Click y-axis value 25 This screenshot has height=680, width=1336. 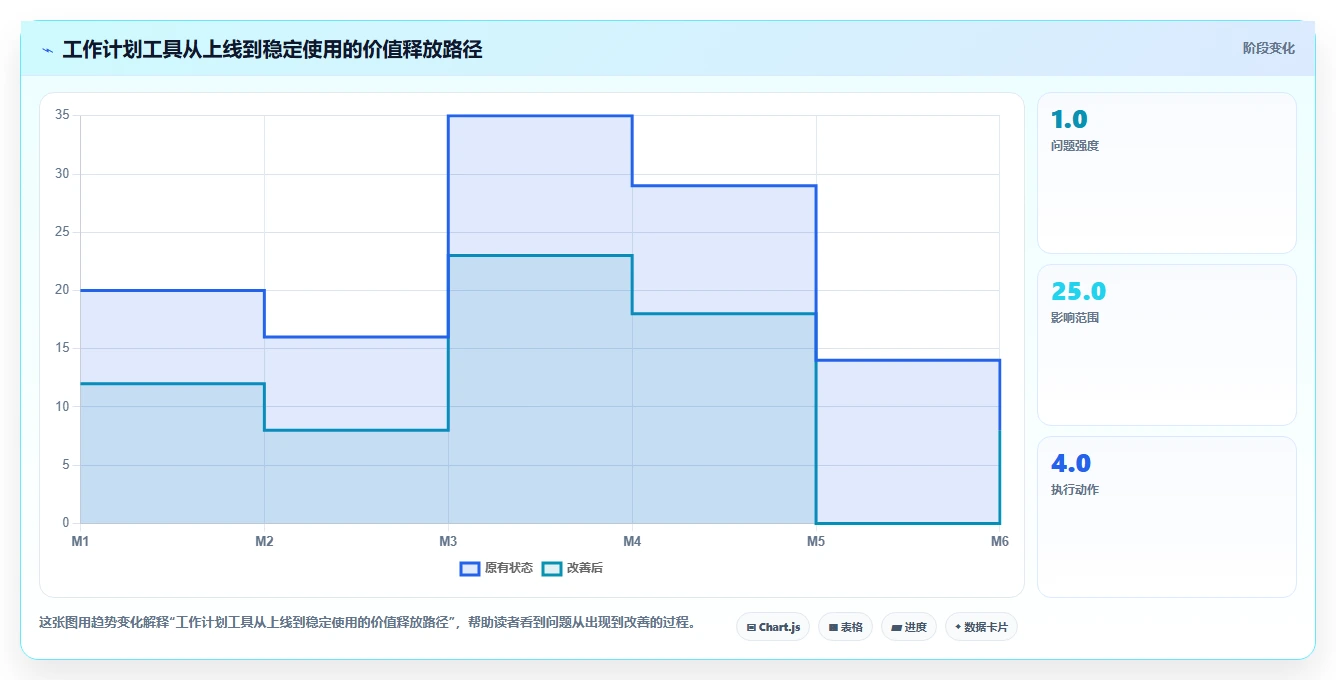point(62,232)
